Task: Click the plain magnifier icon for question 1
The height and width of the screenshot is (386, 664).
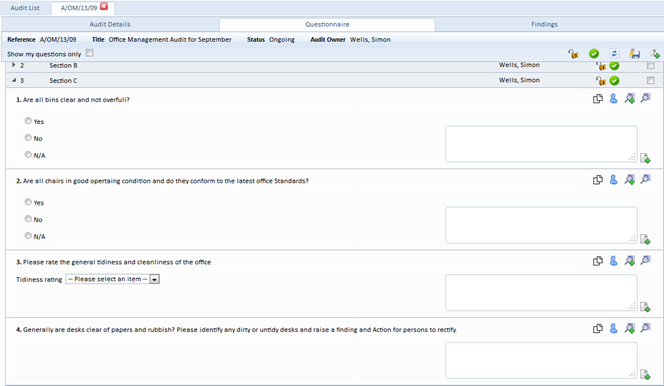Action: click(645, 98)
